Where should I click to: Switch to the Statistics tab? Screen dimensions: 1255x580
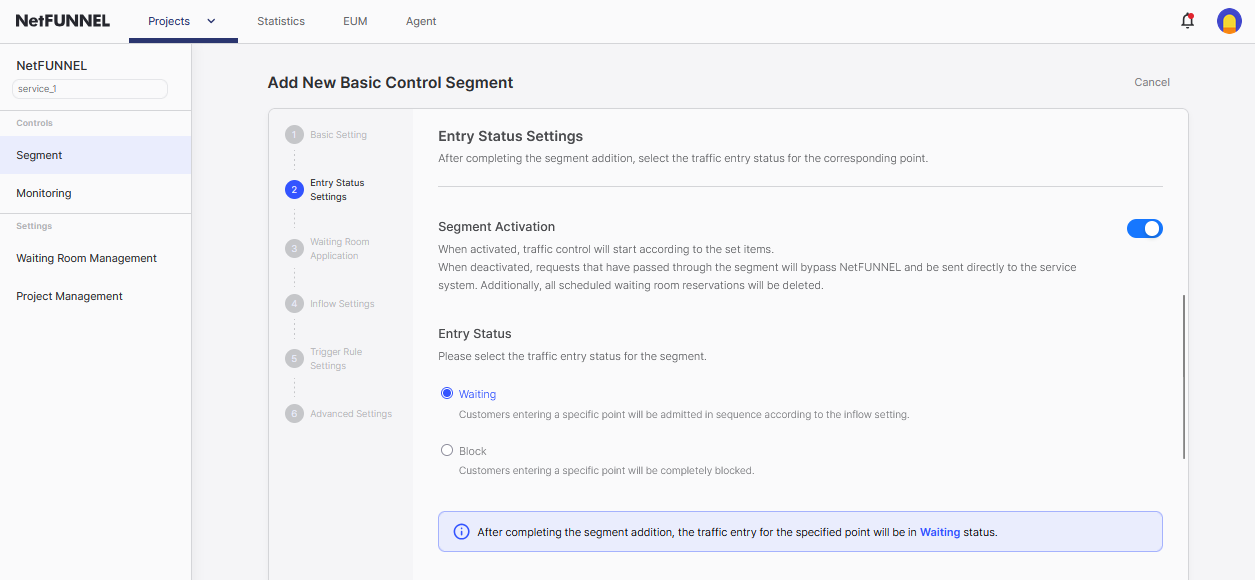[281, 20]
